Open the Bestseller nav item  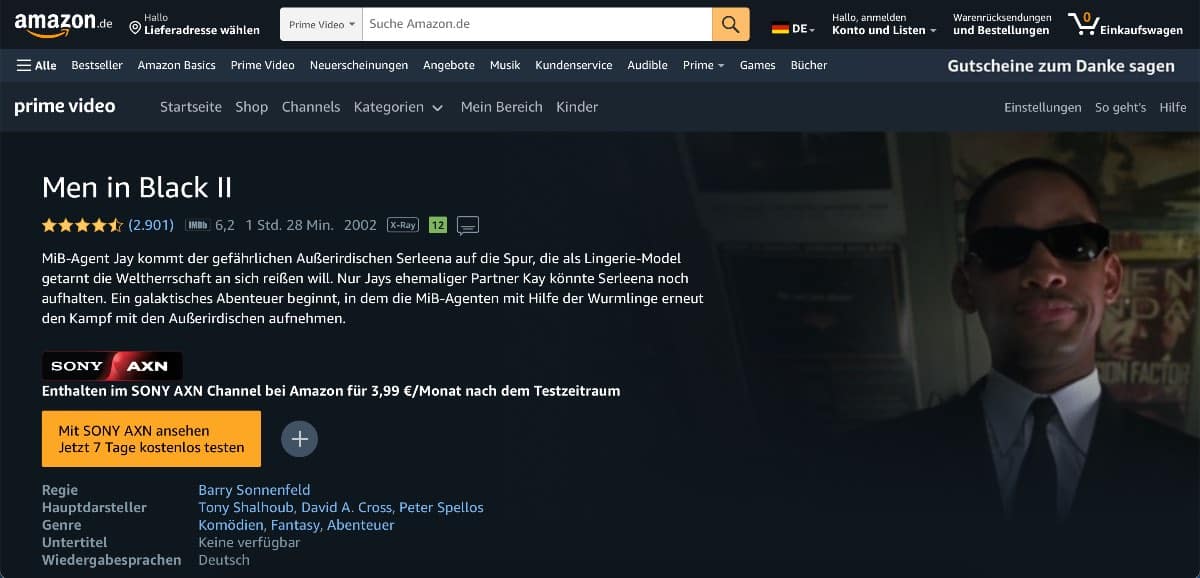coord(97,65)
